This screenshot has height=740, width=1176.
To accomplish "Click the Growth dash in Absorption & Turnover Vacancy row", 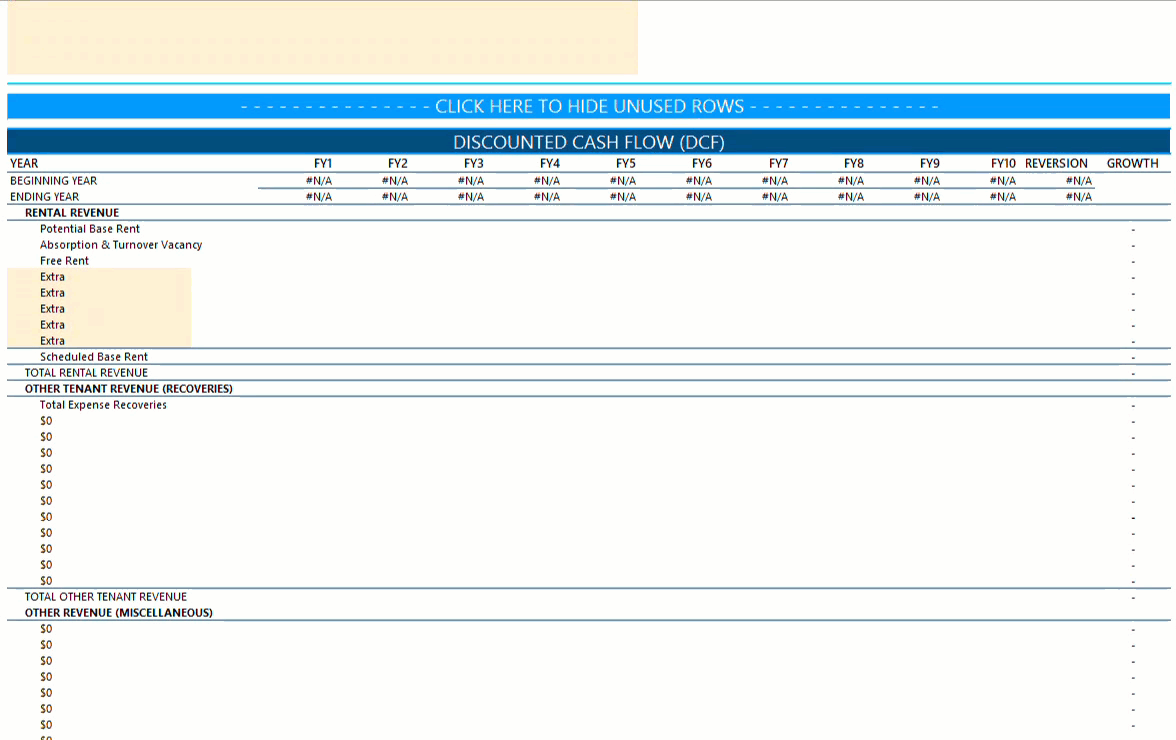I will pyautogui.click(x=1133, y=246).
